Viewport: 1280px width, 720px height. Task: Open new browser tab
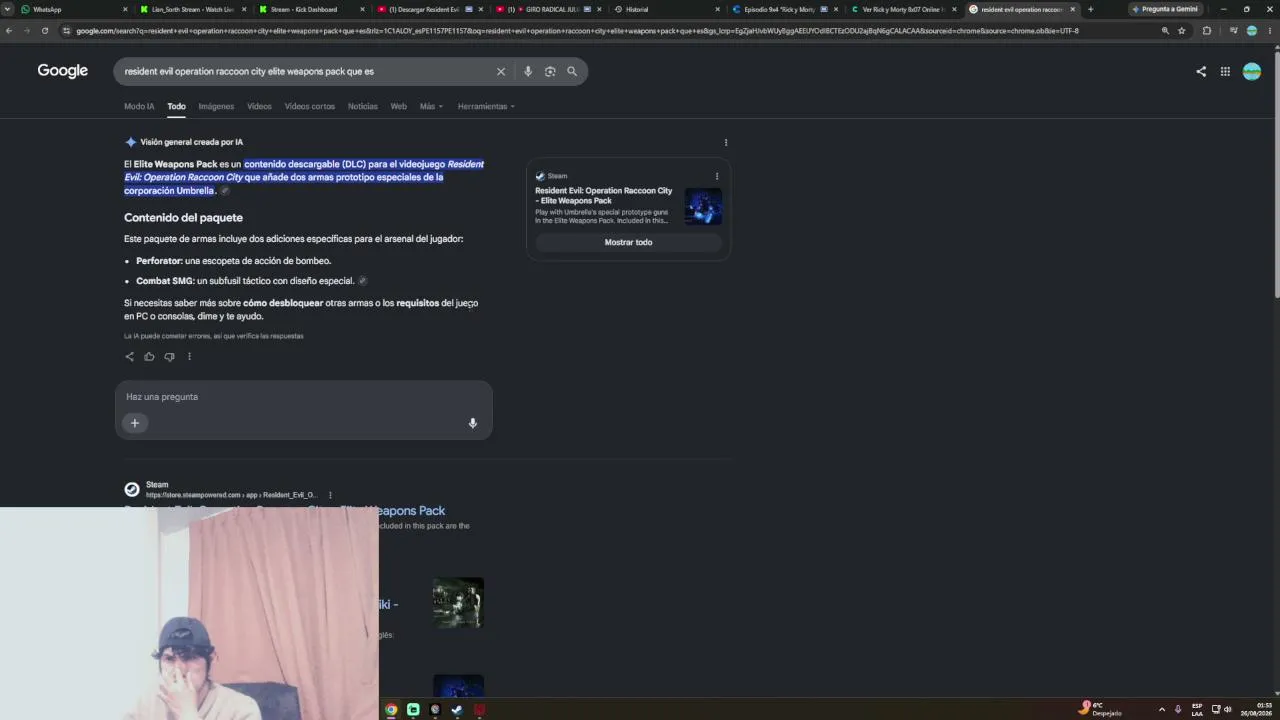tap(1090, 9)
